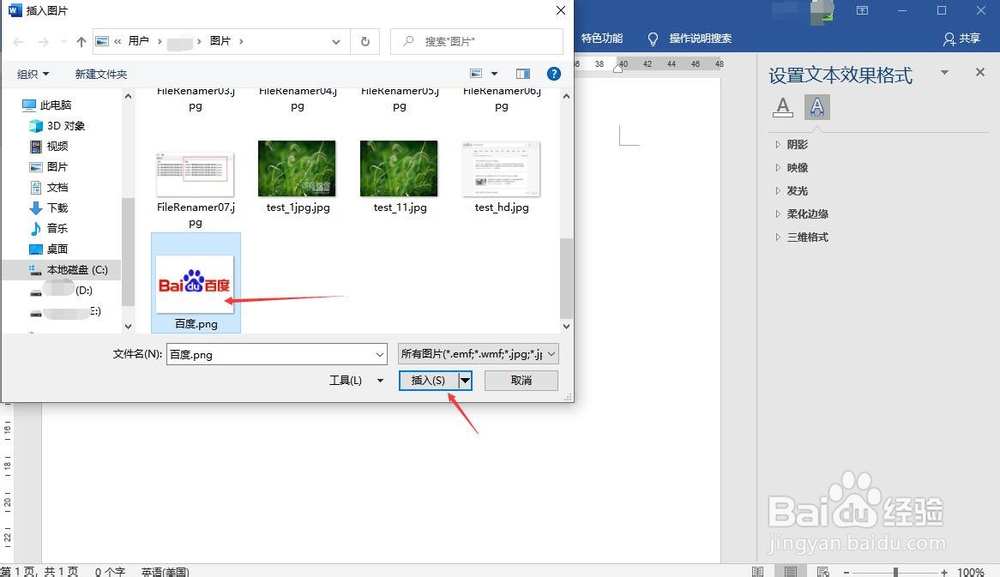
Task: Go back in the file dialog
Action: pos(18,42)
